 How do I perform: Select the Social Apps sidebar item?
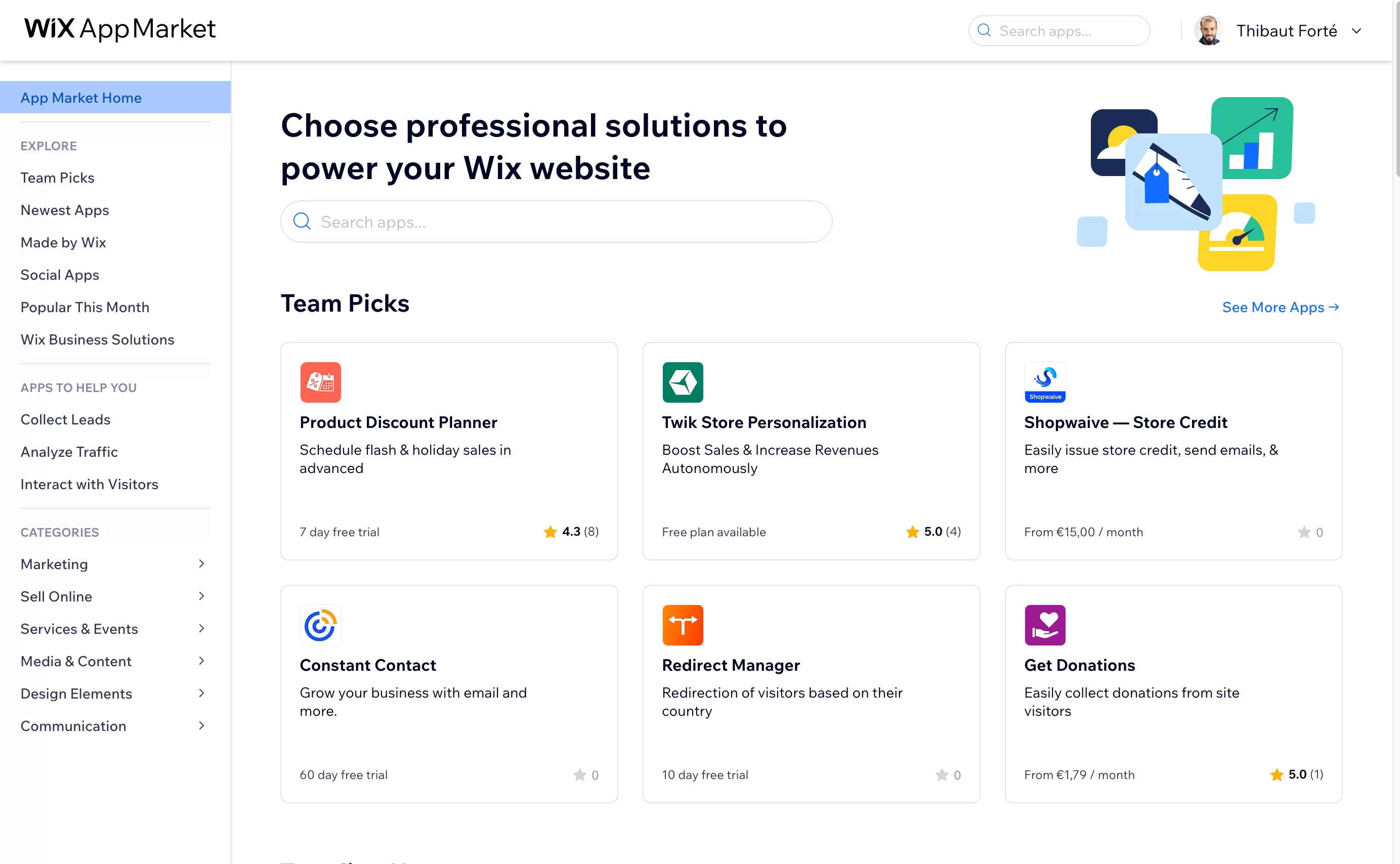59,274
